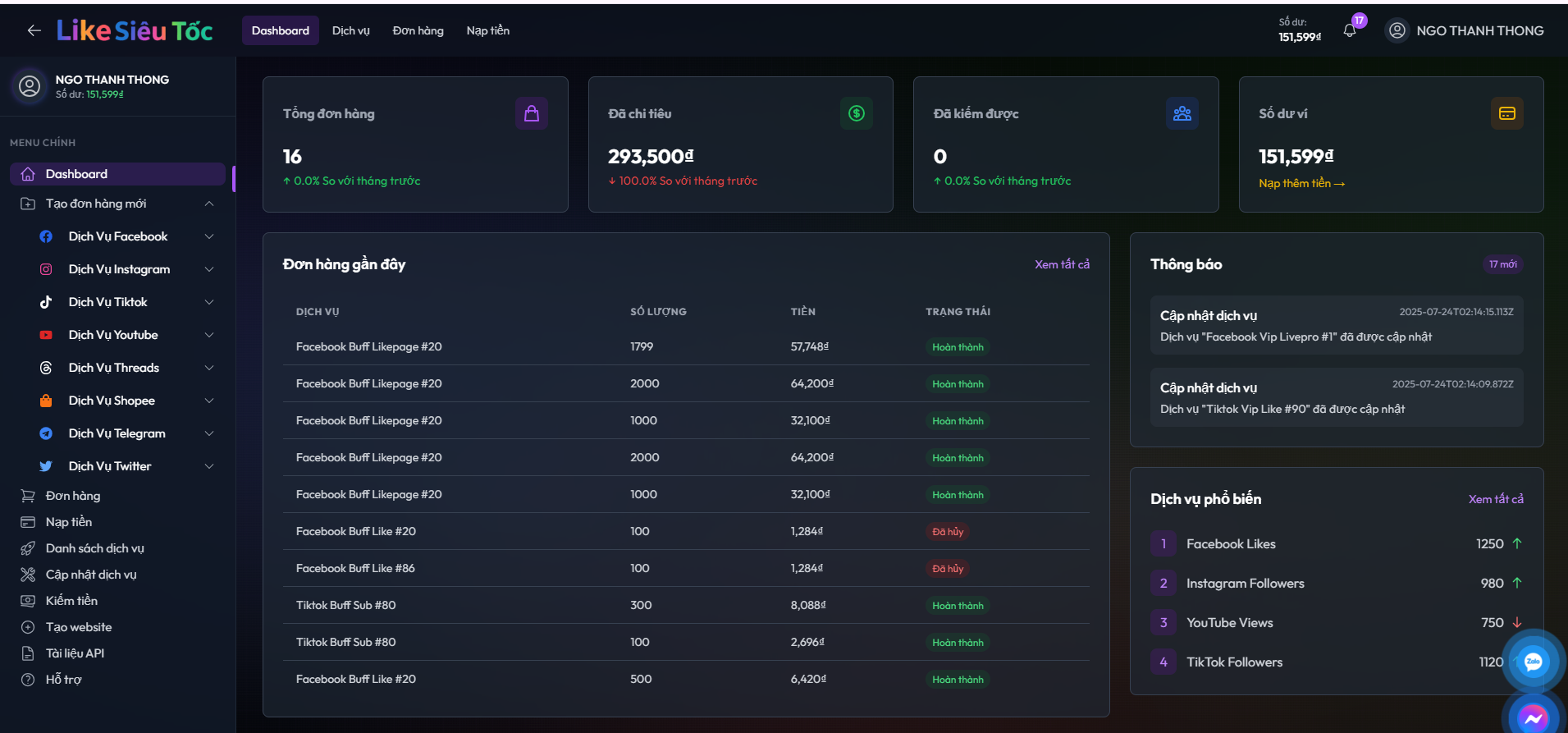Collapse Tạo đơn hàng mới section

click(209, 204)
